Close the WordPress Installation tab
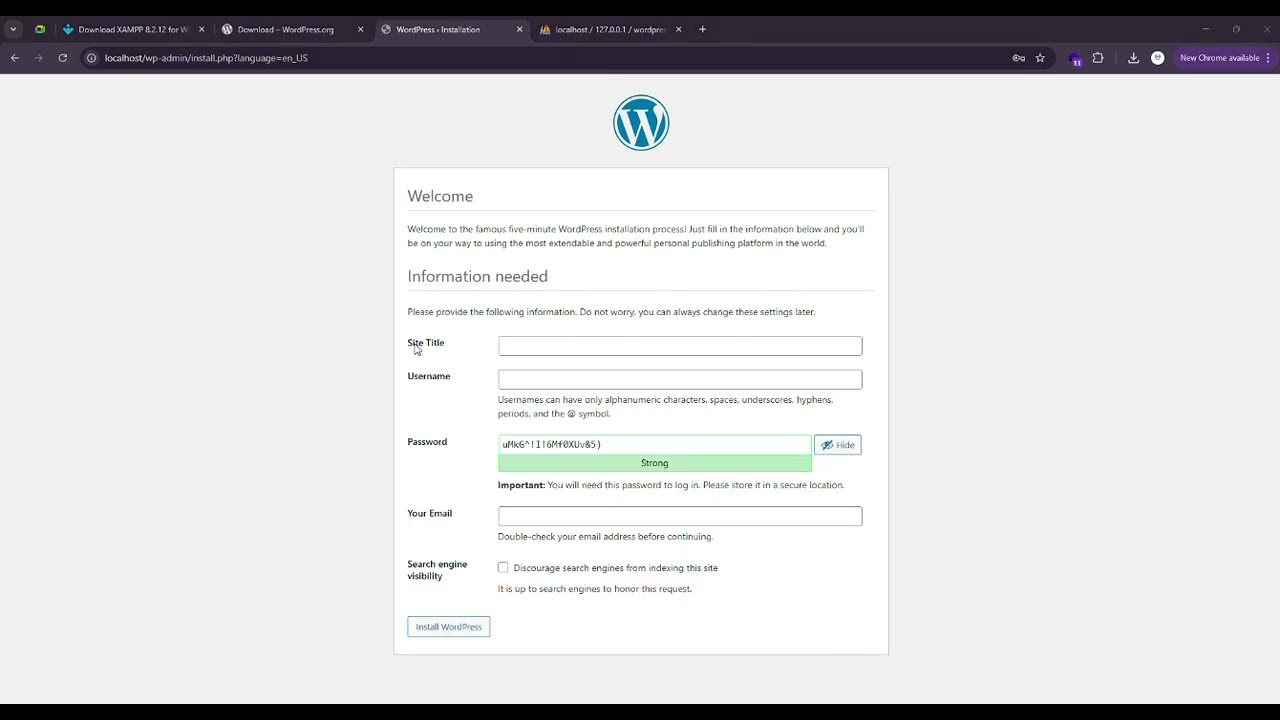1280x720 pixels. pos(519,29)
